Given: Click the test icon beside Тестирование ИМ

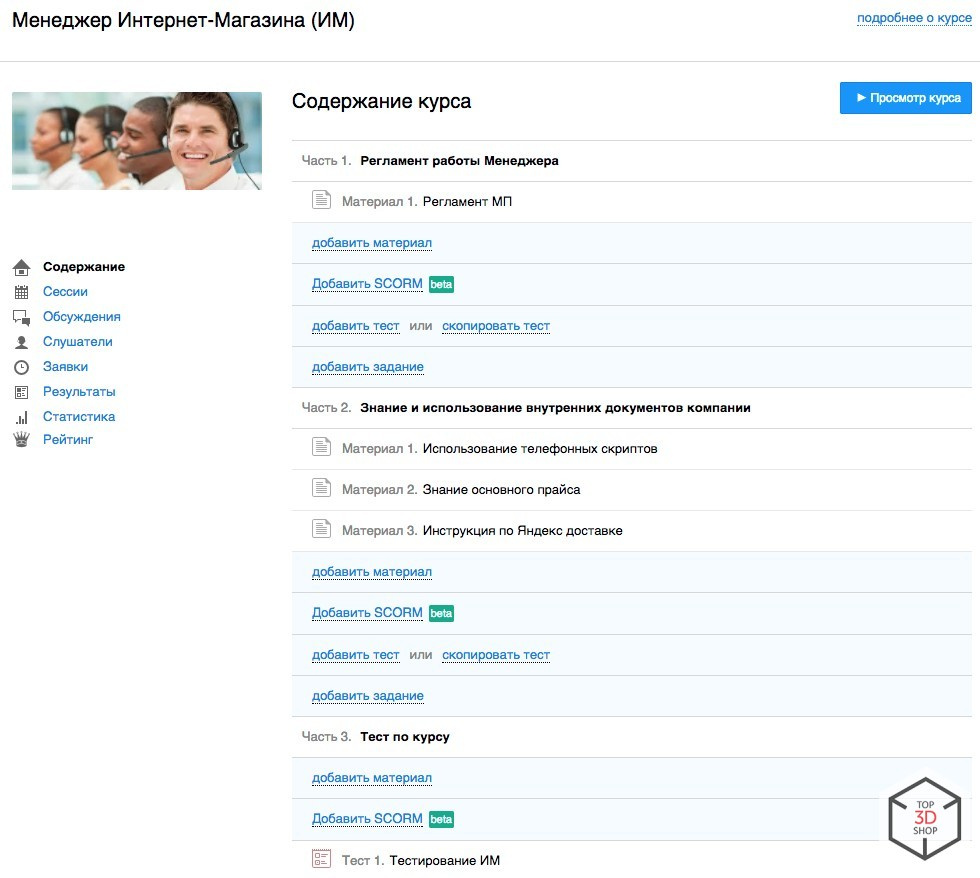Looking at the screenshot, I should (321, 859).
